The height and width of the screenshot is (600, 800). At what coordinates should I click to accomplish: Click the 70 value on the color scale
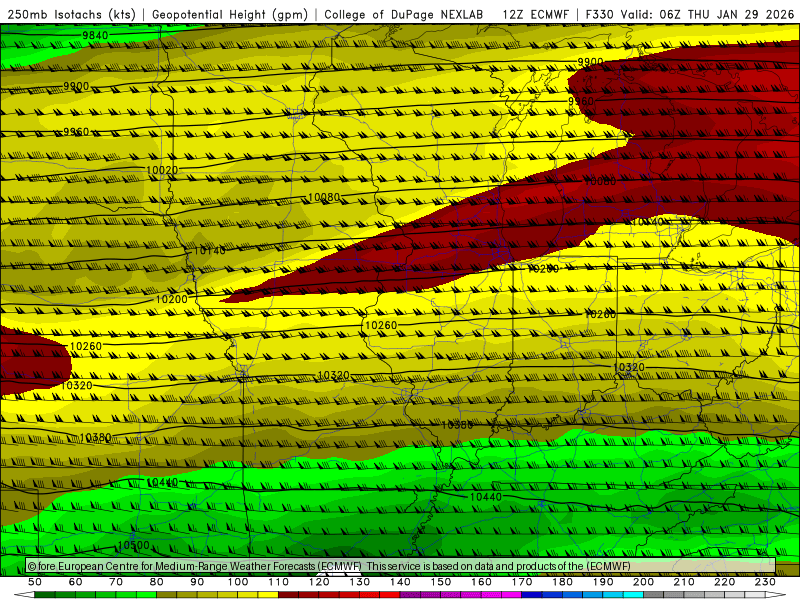pyautogui.click(x=116, y=582)
